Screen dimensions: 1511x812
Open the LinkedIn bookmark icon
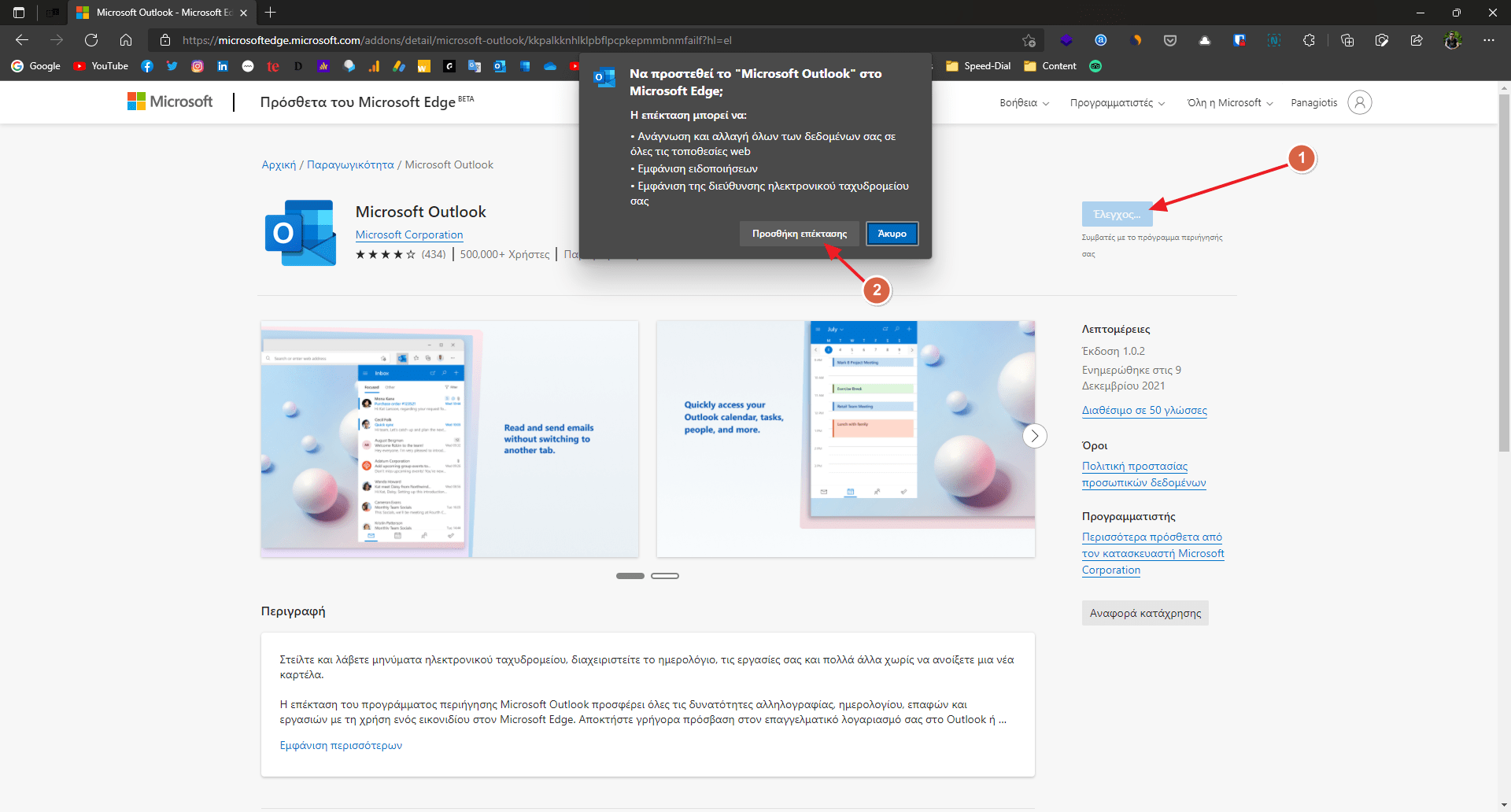pos(223,66)
